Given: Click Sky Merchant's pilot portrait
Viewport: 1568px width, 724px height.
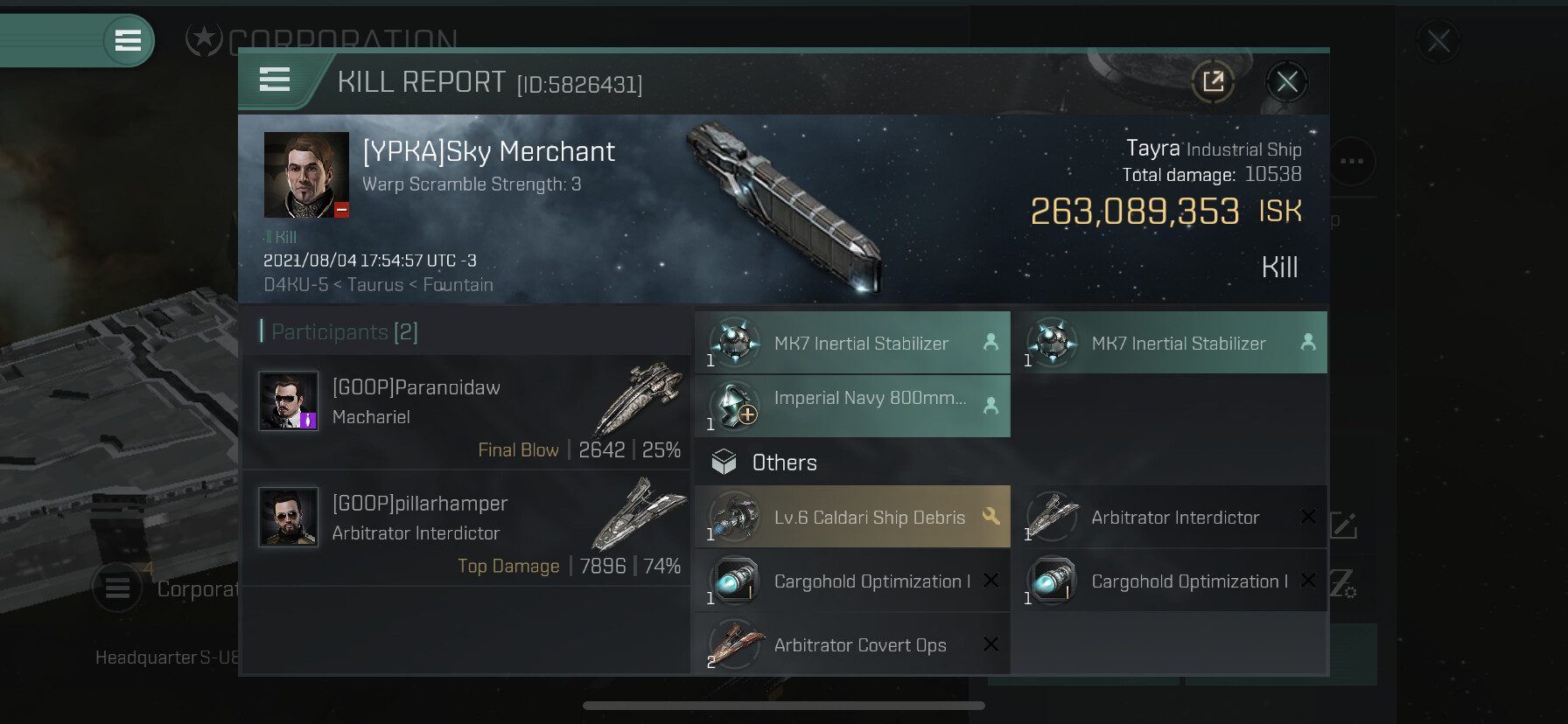Looking at the screenshot, I should pos(306,175).
